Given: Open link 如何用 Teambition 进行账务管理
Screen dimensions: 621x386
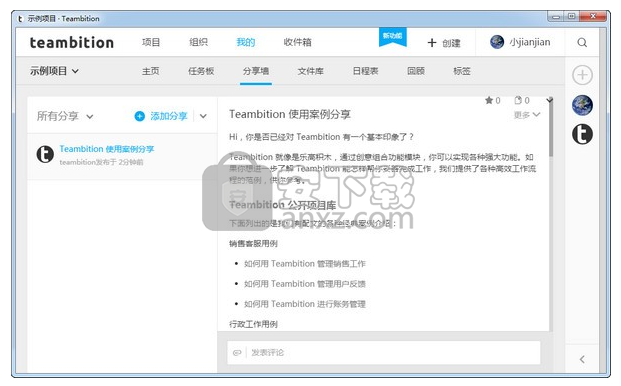Looking at the screenshot, I should 305,304.
